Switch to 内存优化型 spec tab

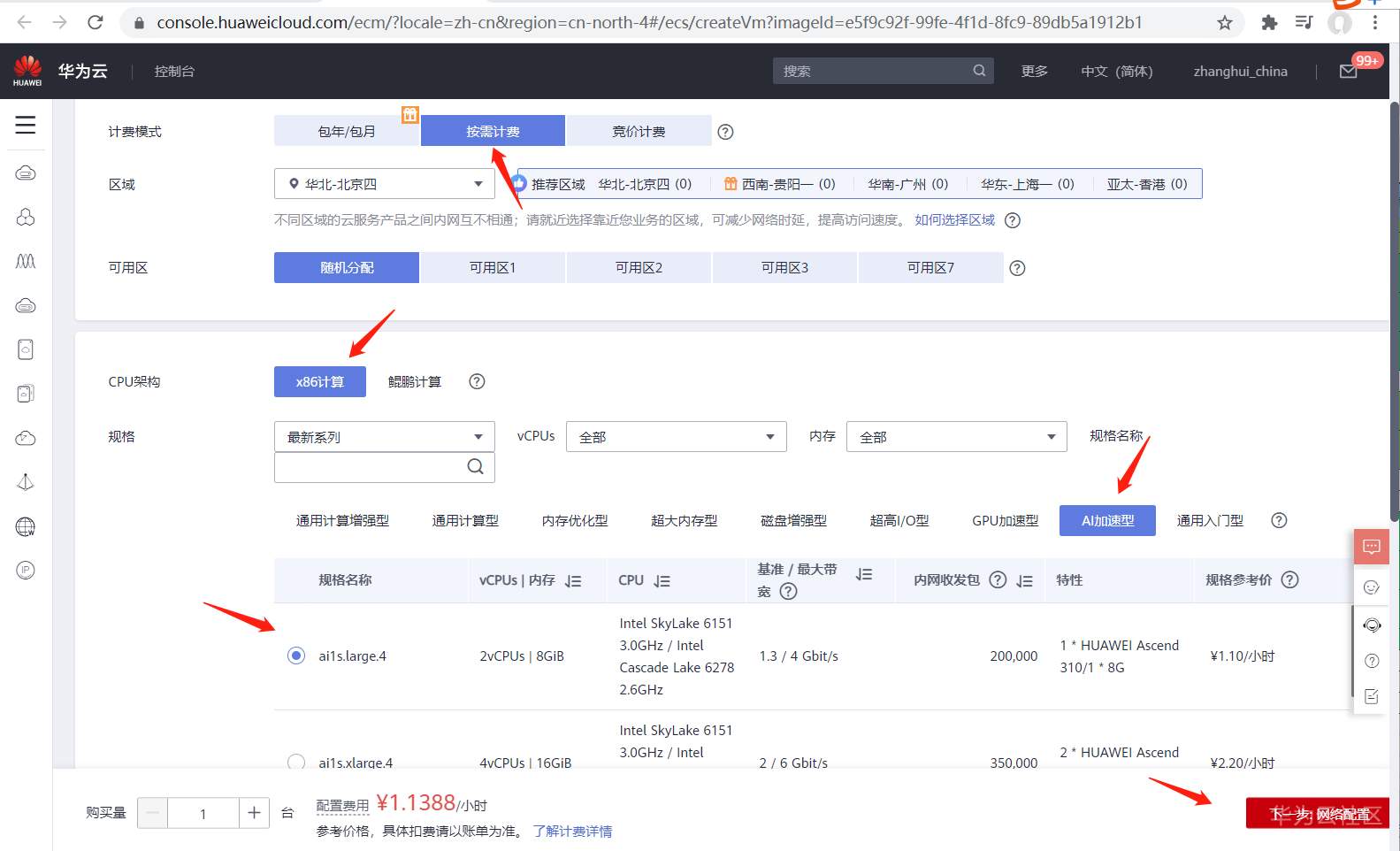coord(575,521)
